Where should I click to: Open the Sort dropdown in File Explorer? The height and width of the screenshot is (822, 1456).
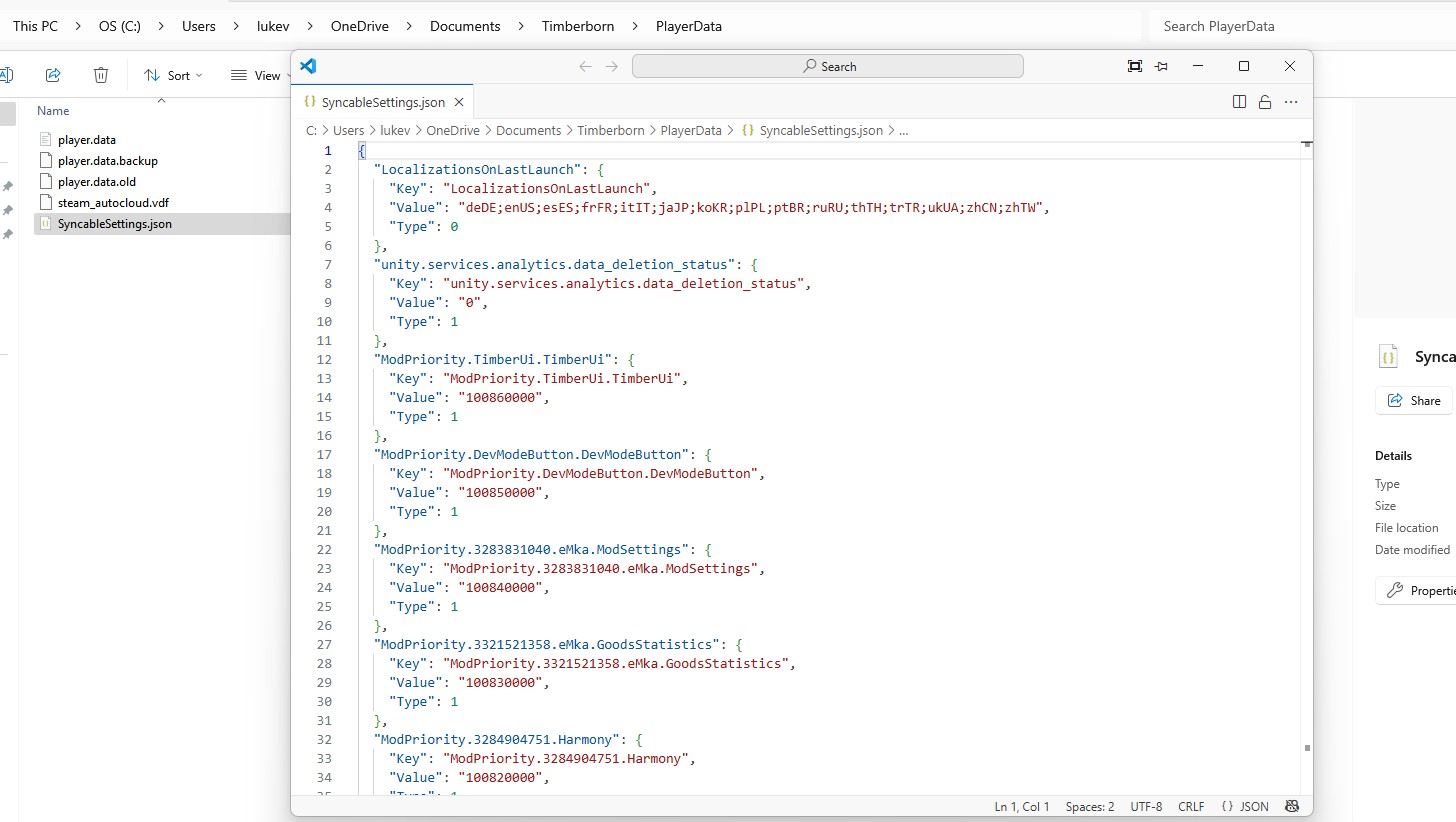pos(174,75)
